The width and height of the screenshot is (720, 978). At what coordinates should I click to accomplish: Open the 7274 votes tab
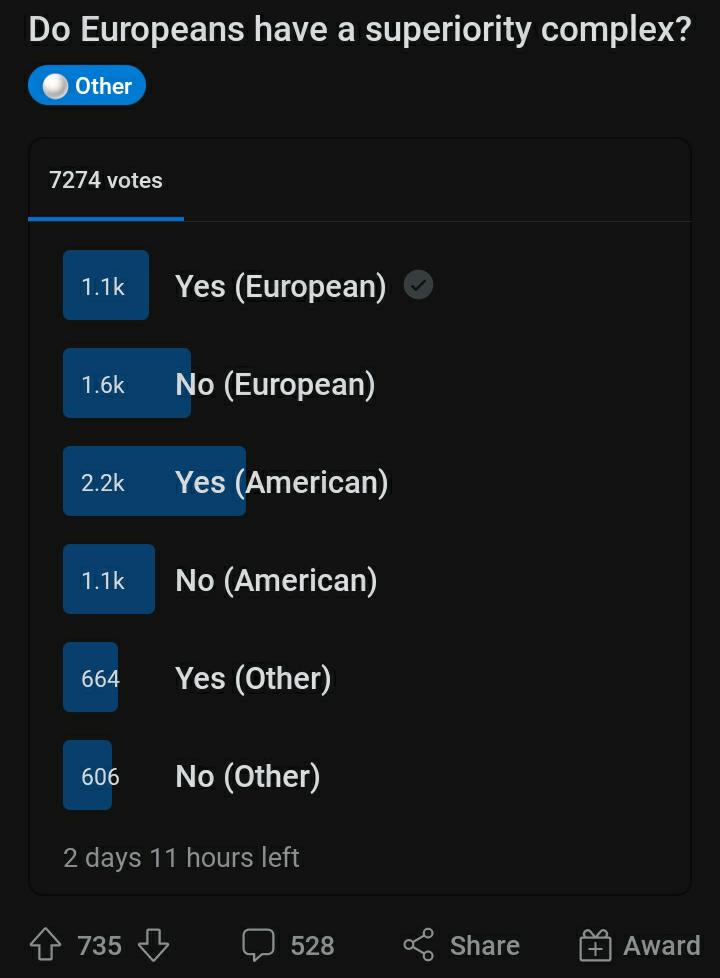click(106, 180)
